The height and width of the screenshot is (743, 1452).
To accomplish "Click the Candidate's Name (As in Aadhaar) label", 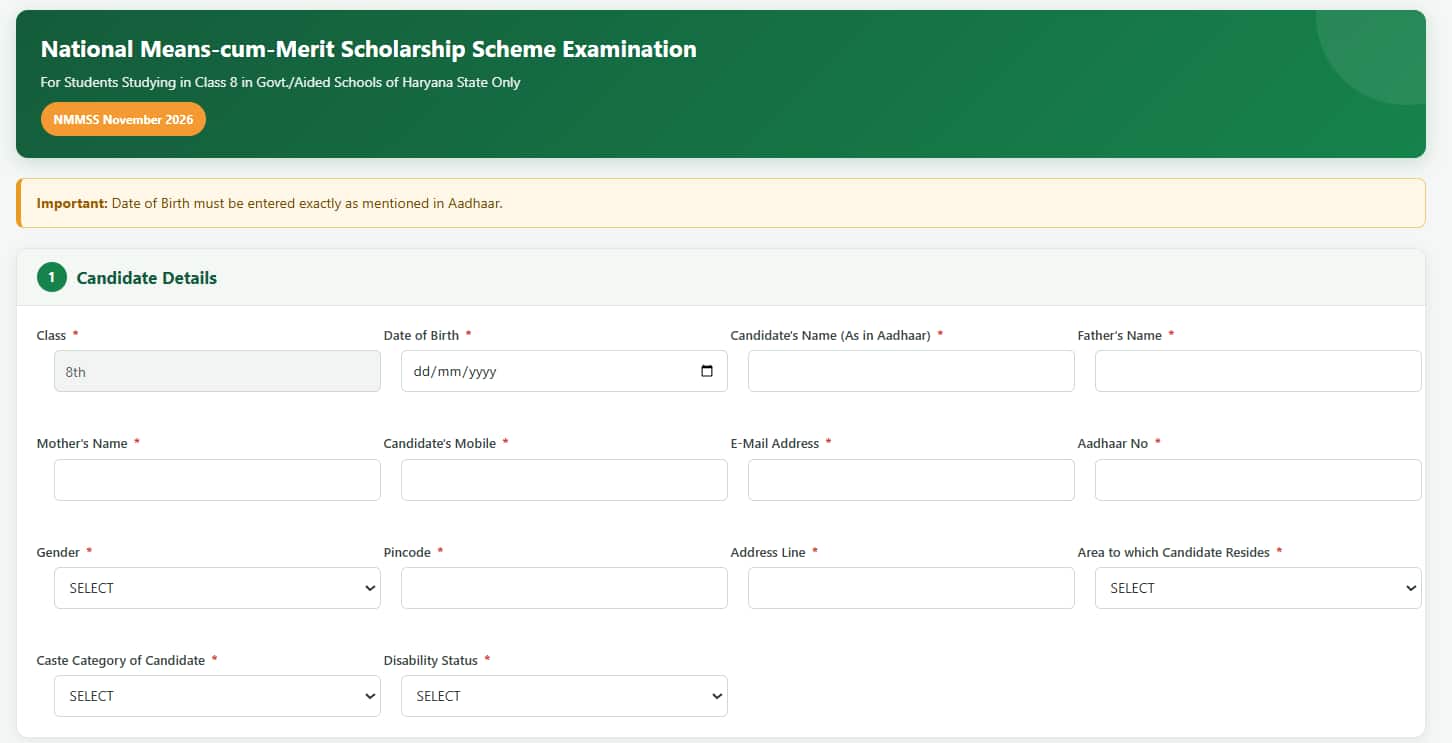I will 831,335.
